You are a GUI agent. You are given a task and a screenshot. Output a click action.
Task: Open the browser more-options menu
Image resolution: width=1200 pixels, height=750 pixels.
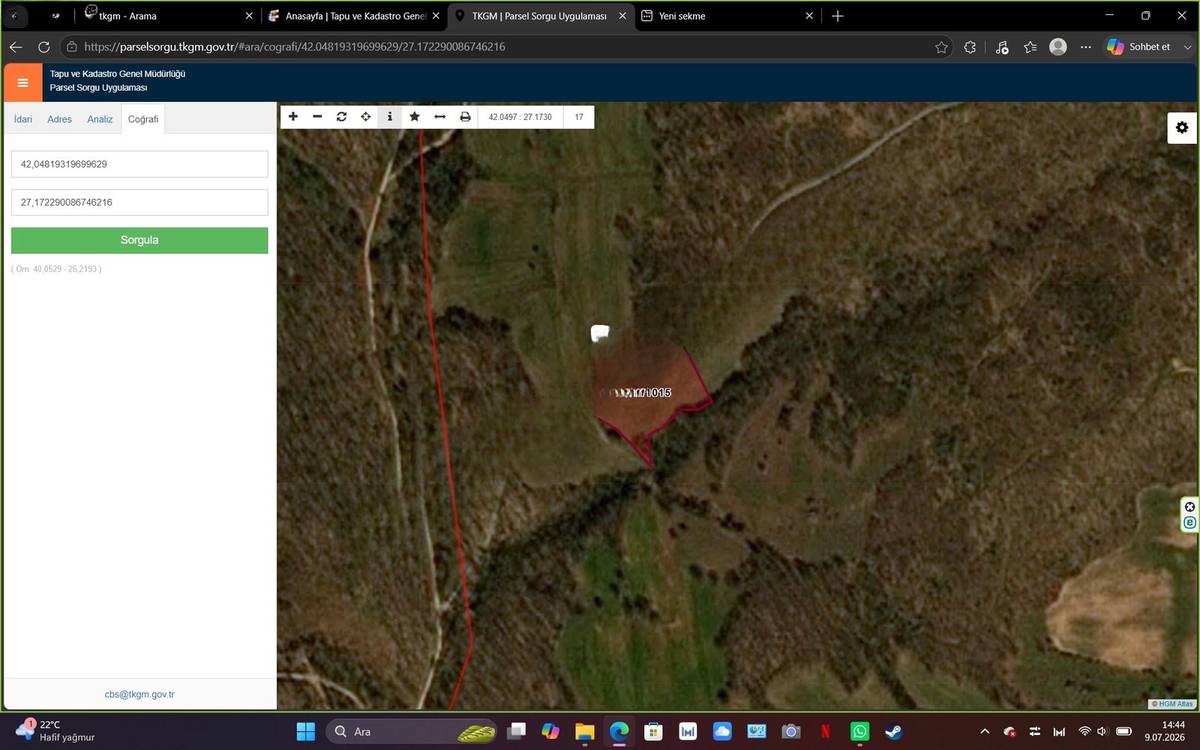tap(1086, 47)
